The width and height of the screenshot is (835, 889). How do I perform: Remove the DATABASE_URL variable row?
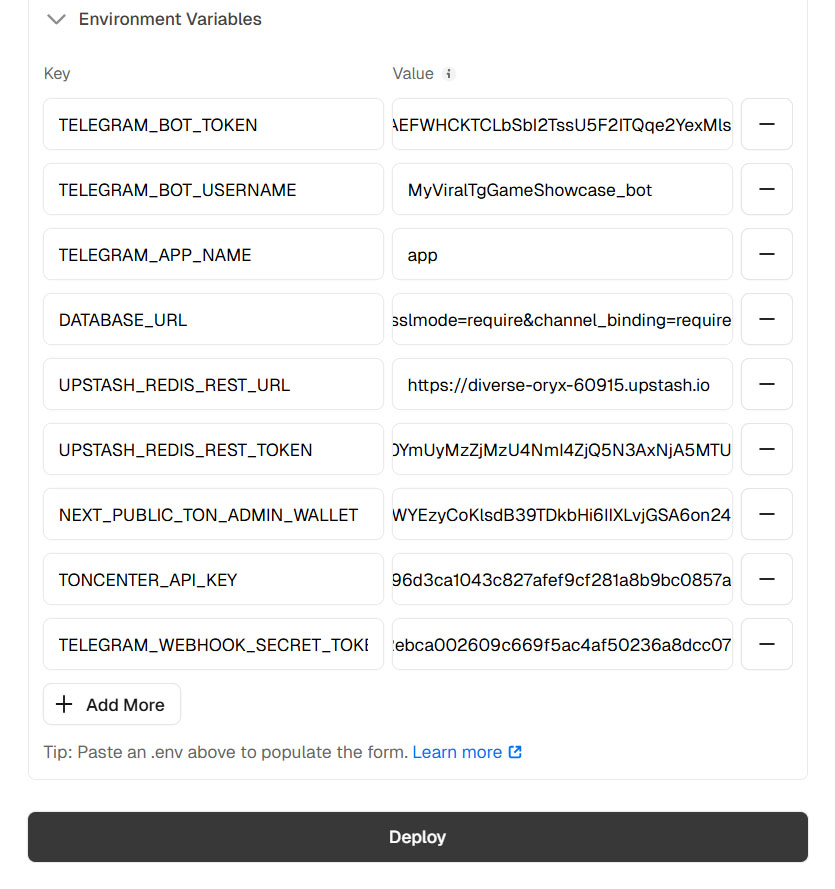[x=766, y=319]
